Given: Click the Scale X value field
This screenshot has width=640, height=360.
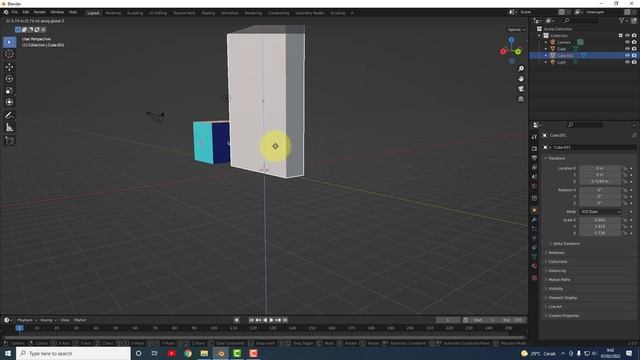Looking at the screenshot, I should pyautogui.click(x=600, y=220).
